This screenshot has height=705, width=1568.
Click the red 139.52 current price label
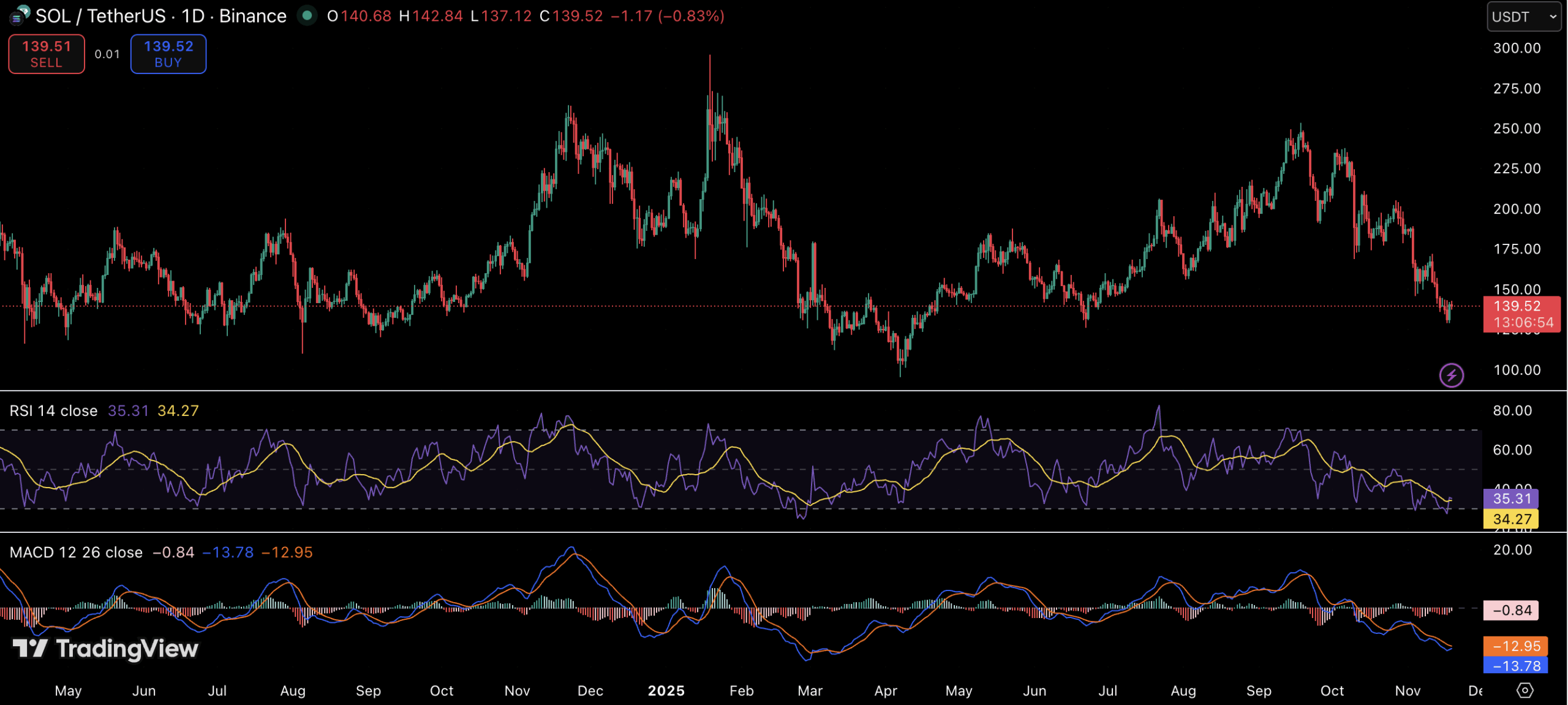coord(1521,314)
